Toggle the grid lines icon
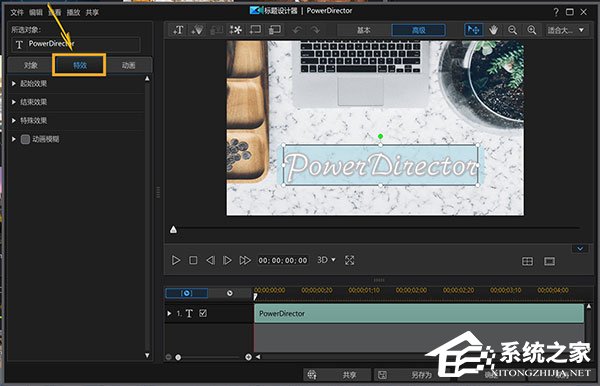Screen dimensions: 600x386 pyautogui.click(x=527, y=261)
